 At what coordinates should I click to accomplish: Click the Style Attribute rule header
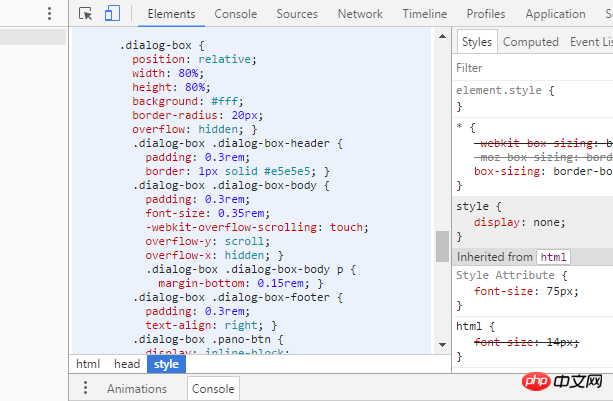pos(505,275)
